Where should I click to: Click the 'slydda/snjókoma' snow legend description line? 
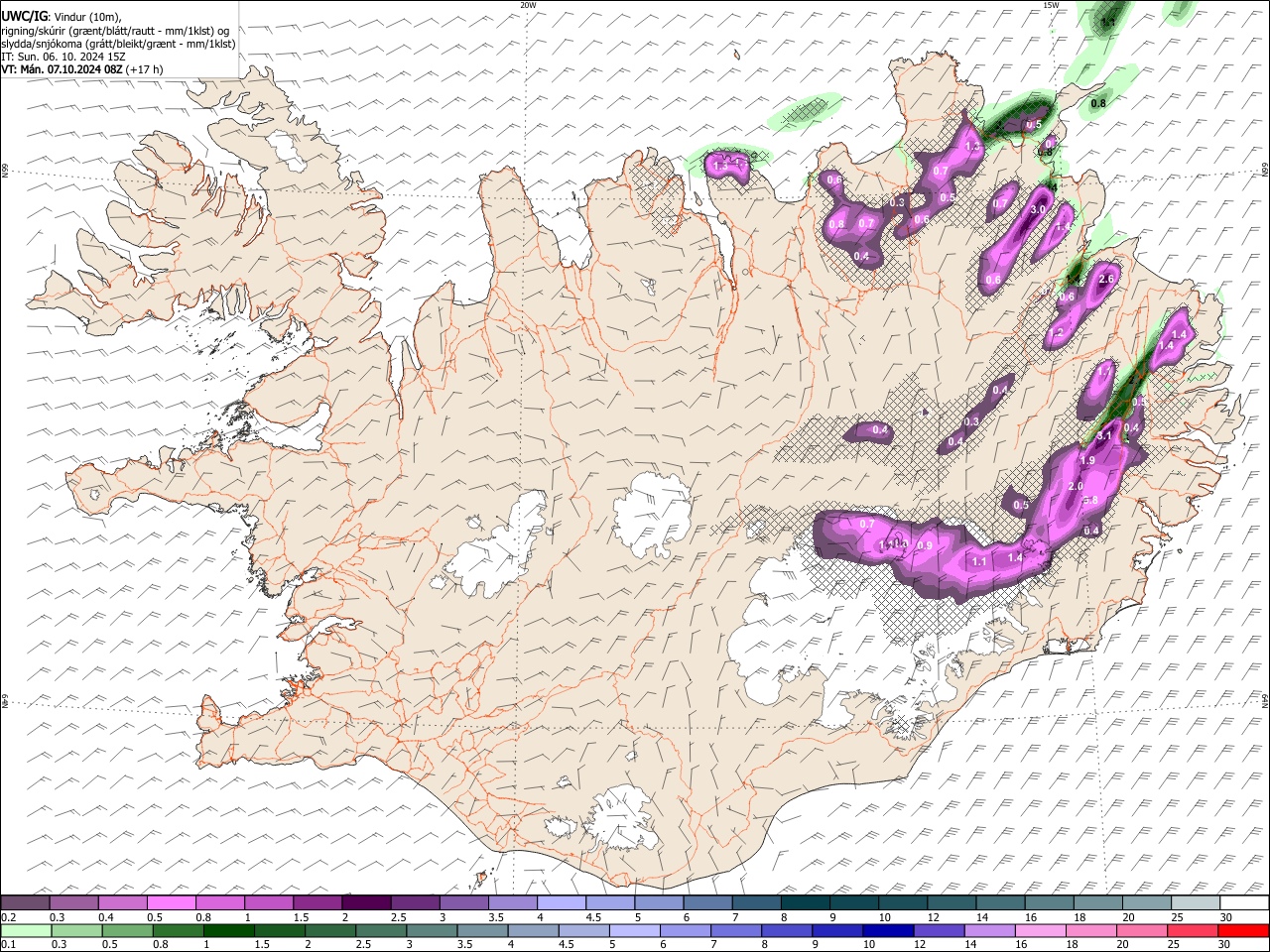click(118, 44)
